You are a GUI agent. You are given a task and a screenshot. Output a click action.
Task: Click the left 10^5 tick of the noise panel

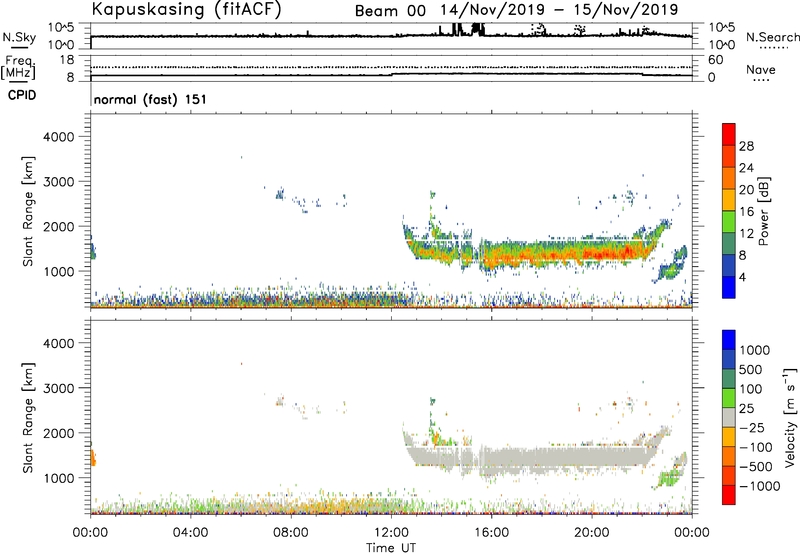[61, 28]
